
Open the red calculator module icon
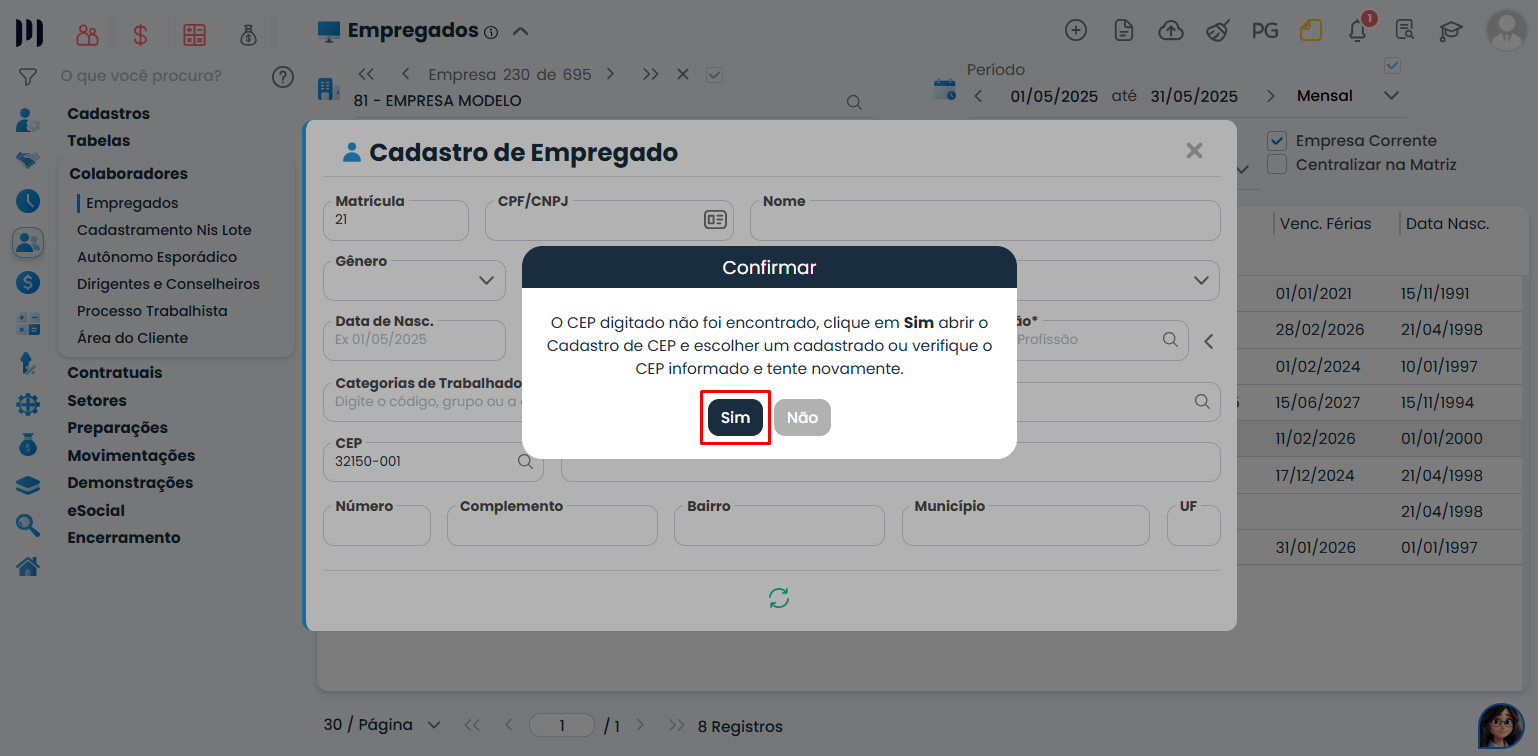194,35
